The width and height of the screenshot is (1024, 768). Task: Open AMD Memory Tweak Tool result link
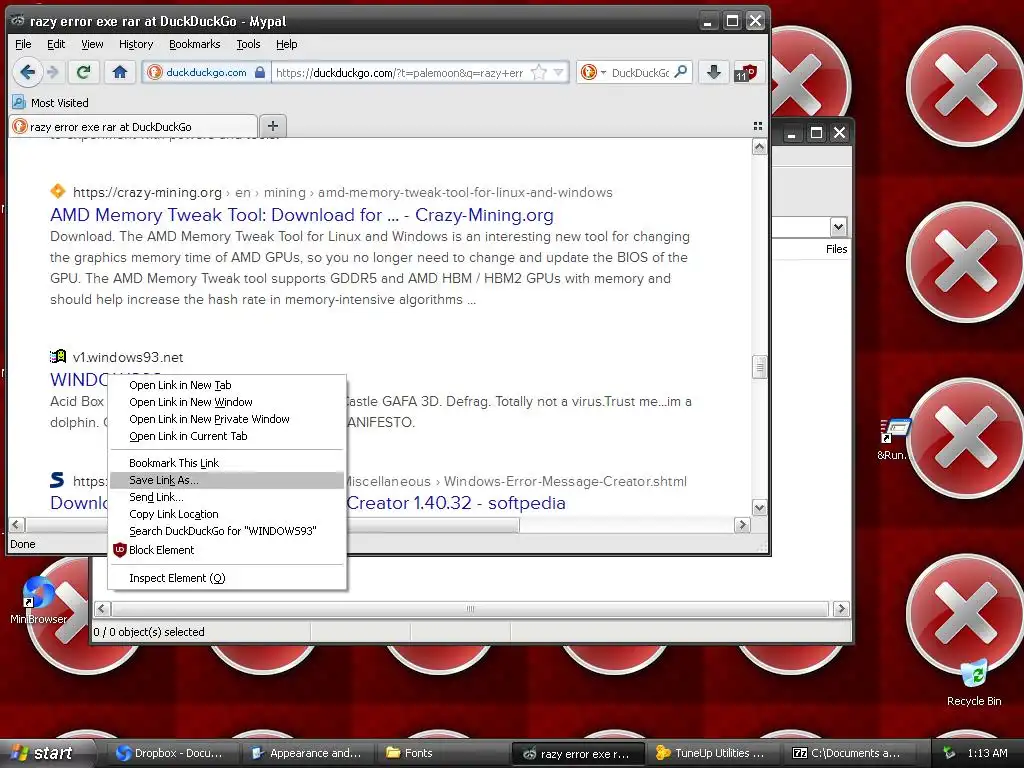302,215
